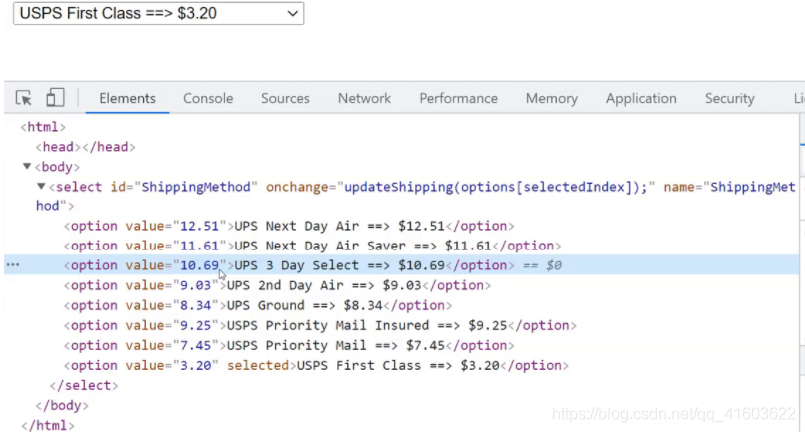
Task: Open the Sources tab
Action: (x=285, y=98)
